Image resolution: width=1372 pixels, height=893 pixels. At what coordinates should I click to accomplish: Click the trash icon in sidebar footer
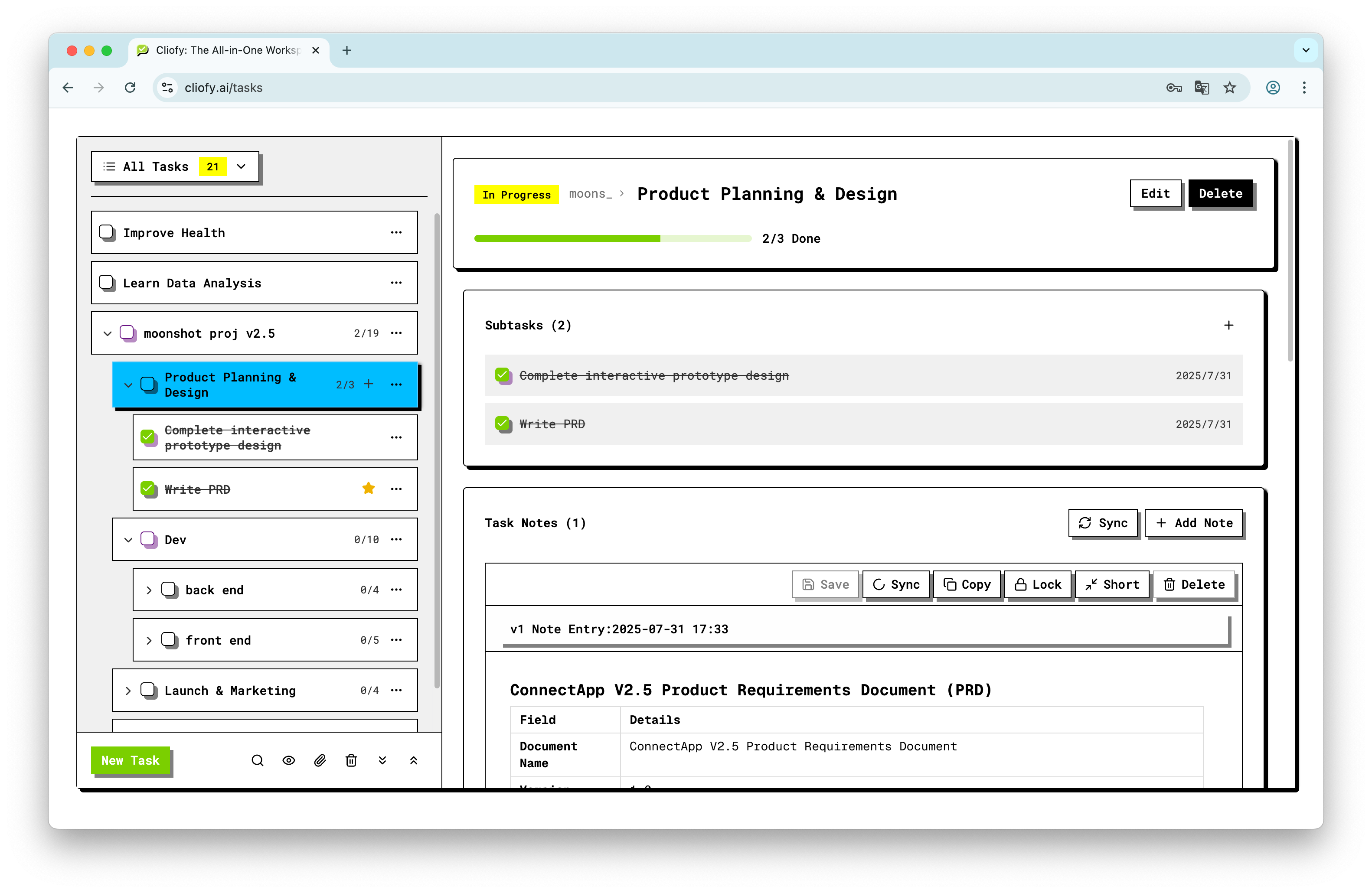(351, 760)
